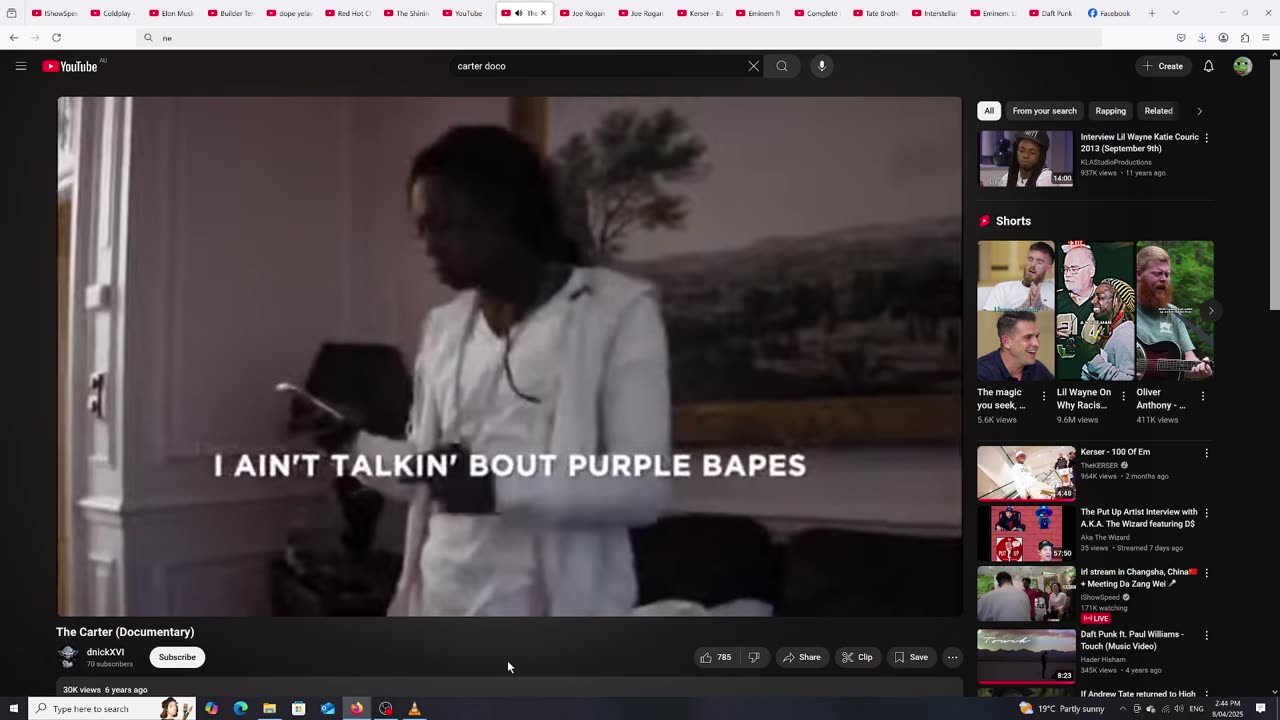Subscribe to the dnickXVI channel
Screen dimensions: 1280x720
(177, 657)
